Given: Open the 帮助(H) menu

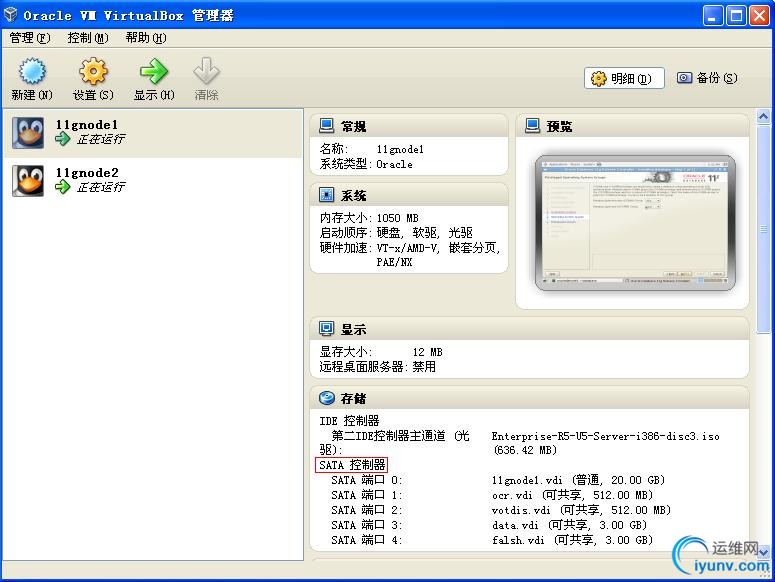Looking at the screenshot, I should coord(146,38).
